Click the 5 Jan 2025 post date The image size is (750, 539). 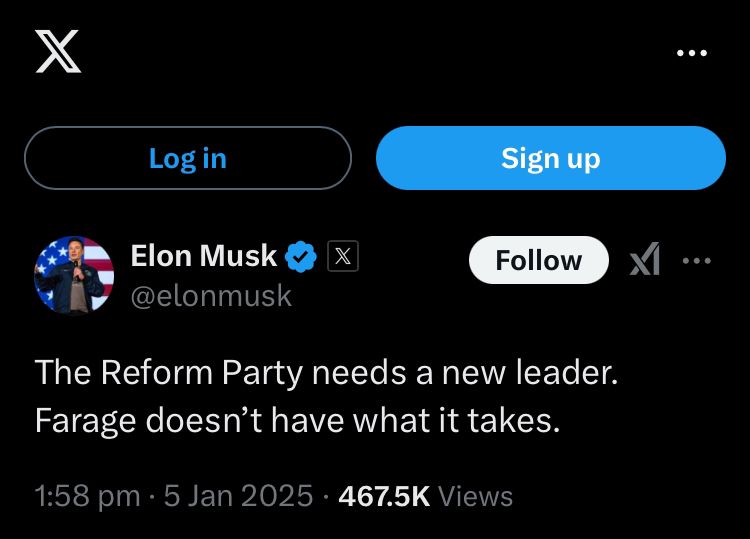coord(238,496)
